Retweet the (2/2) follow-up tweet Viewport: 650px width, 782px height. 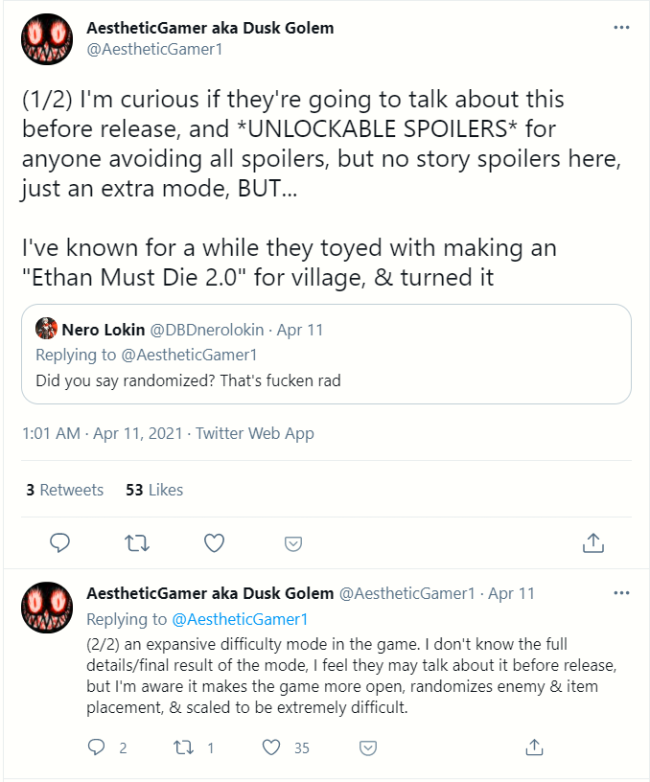[183, 747]
